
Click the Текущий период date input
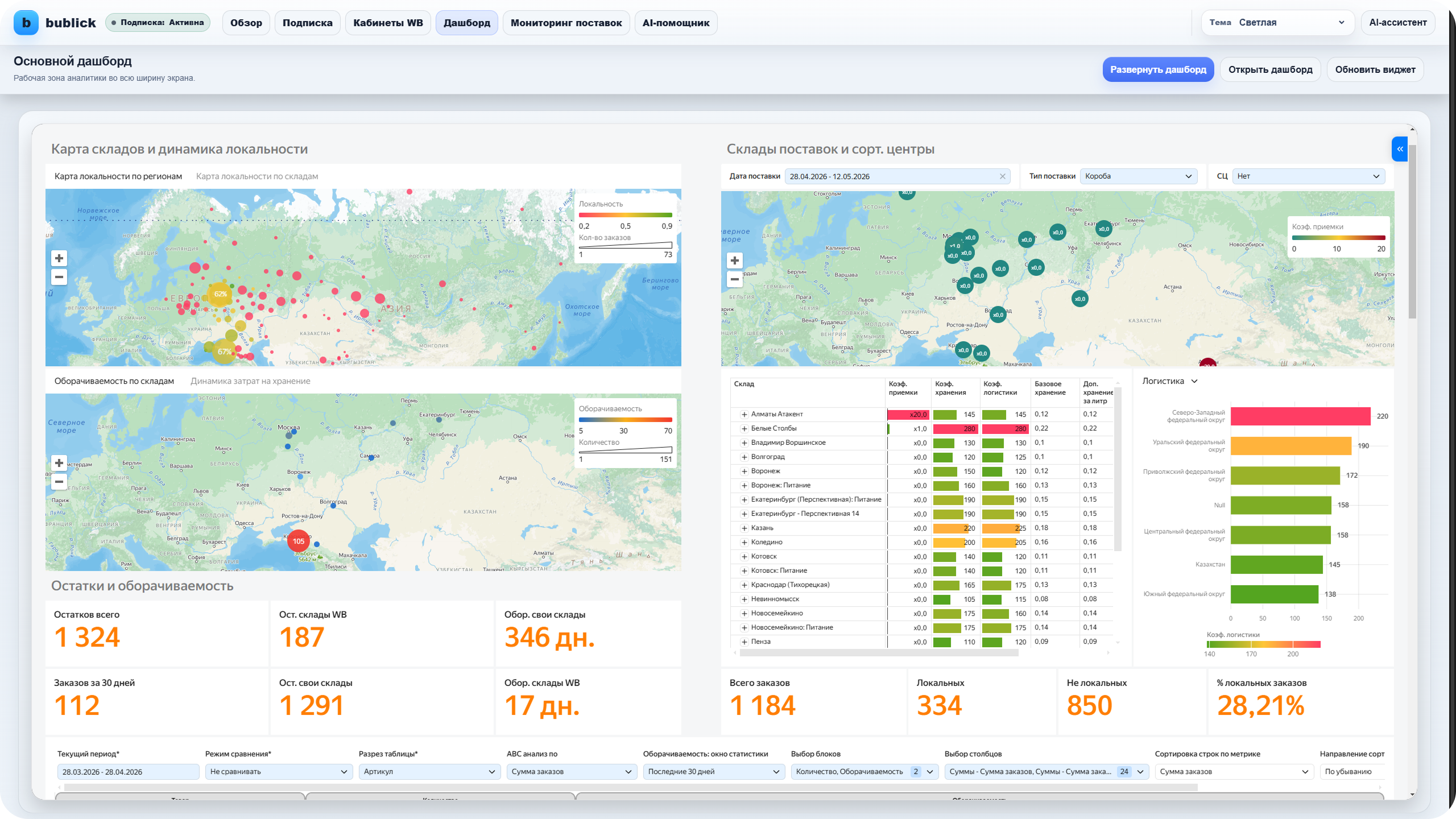pos(128,772)
